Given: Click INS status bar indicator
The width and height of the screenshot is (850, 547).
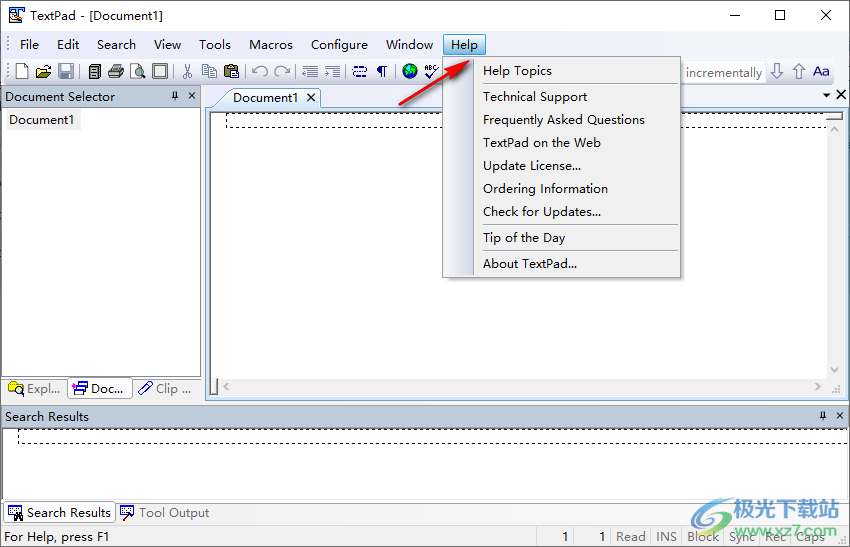Looking at the screenshot, I should click(666, 537).
